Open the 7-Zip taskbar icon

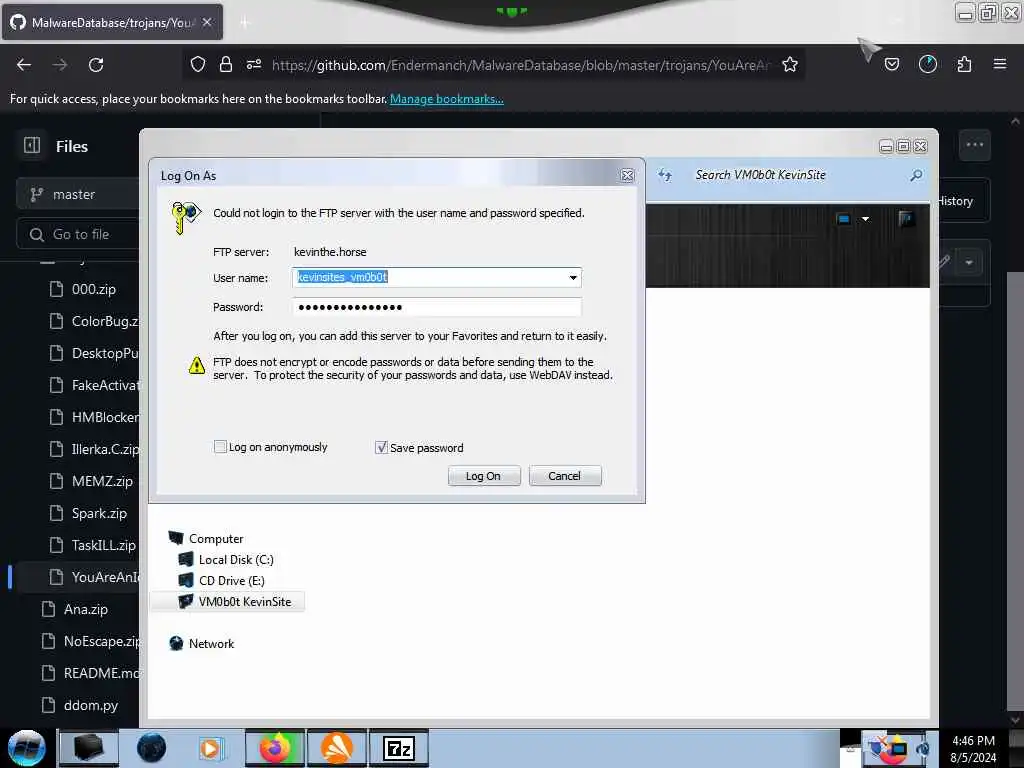399,748
